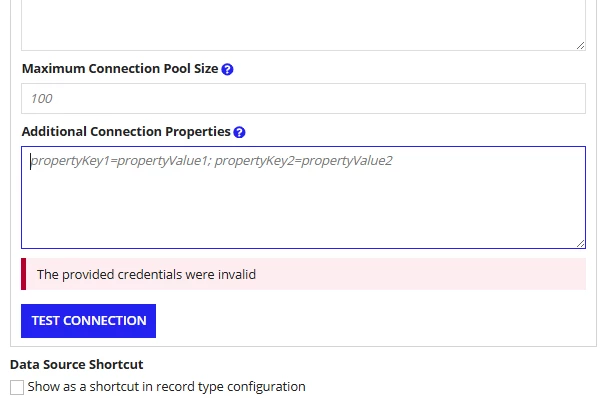Grab resize handle of the top text area
Screen dimensions: 611x398
click(580, 45)
